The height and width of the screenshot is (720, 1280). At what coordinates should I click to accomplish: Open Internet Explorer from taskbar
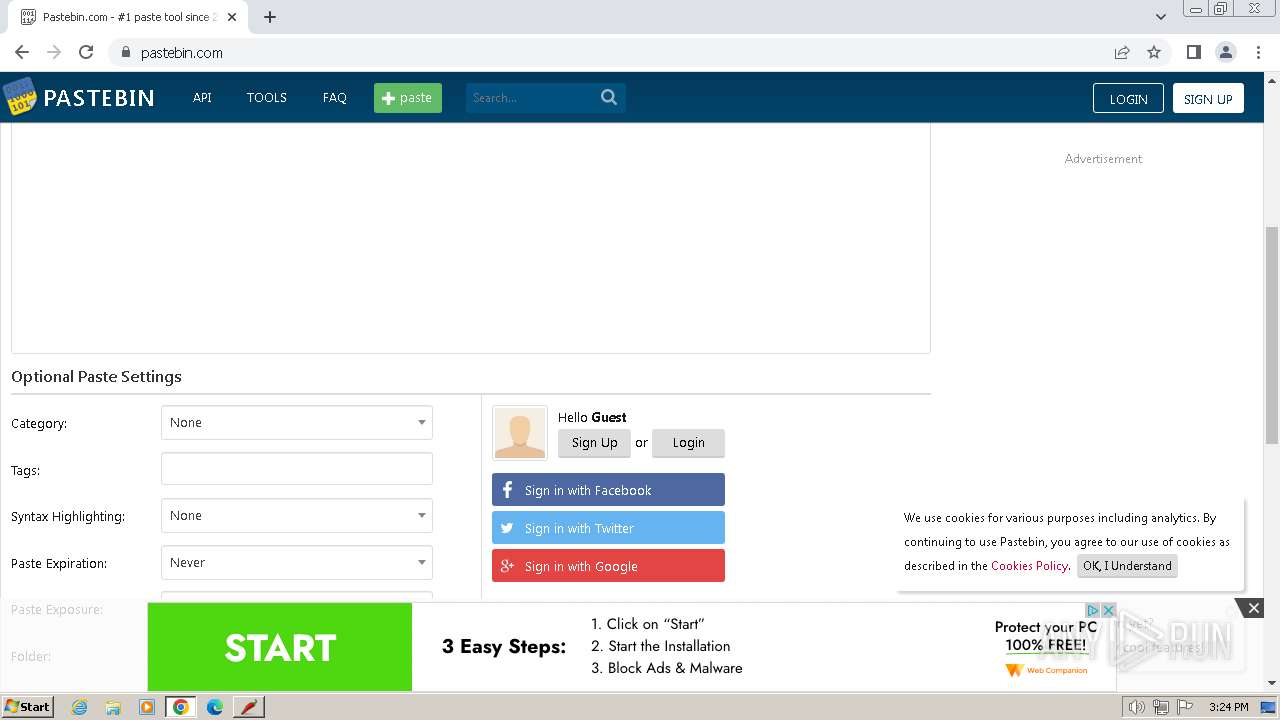click(80, 707)
